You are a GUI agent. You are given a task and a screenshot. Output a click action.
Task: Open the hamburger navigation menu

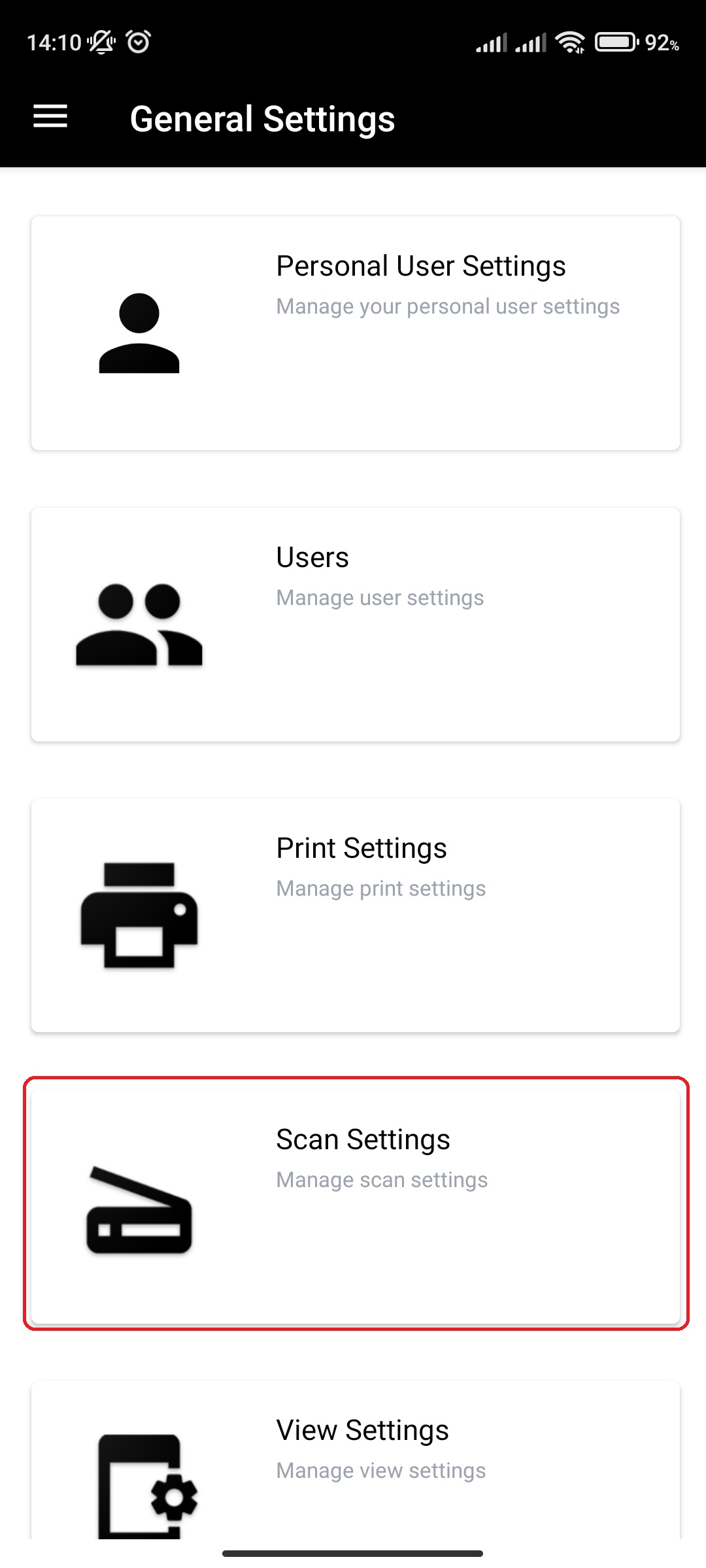click(x=50, y=117)
